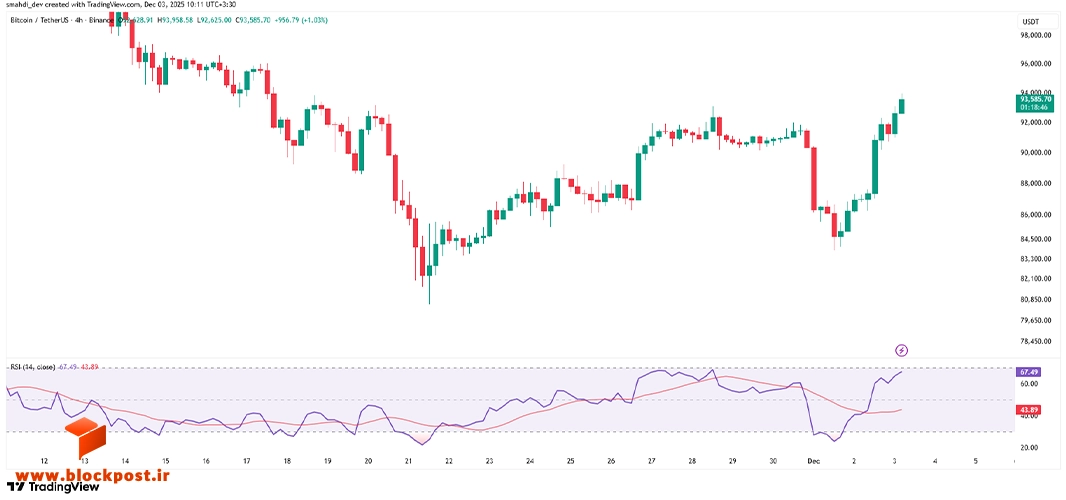This screenshot has height=500, width=1066.
Task: Click the C93,585.70 close value
Action: click(253, 20)
